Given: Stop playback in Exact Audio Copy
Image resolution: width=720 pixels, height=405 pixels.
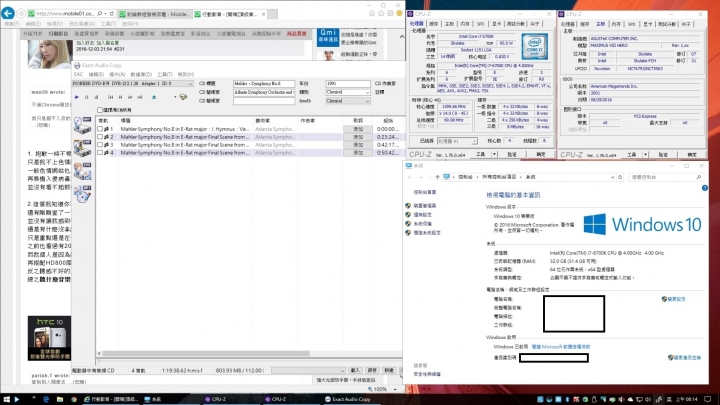Looking at the screenshot, I should pos(96,97).
